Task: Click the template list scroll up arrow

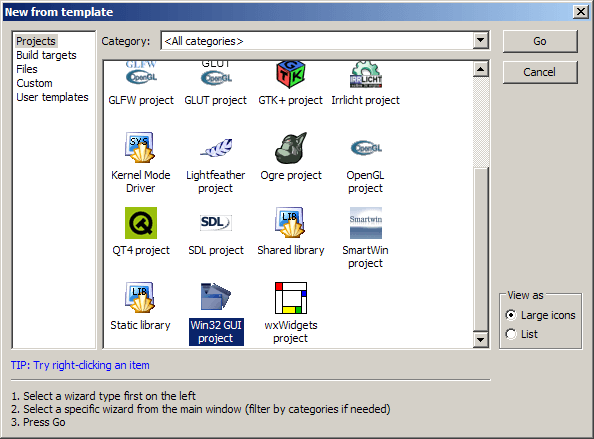Action: point(481,69)
